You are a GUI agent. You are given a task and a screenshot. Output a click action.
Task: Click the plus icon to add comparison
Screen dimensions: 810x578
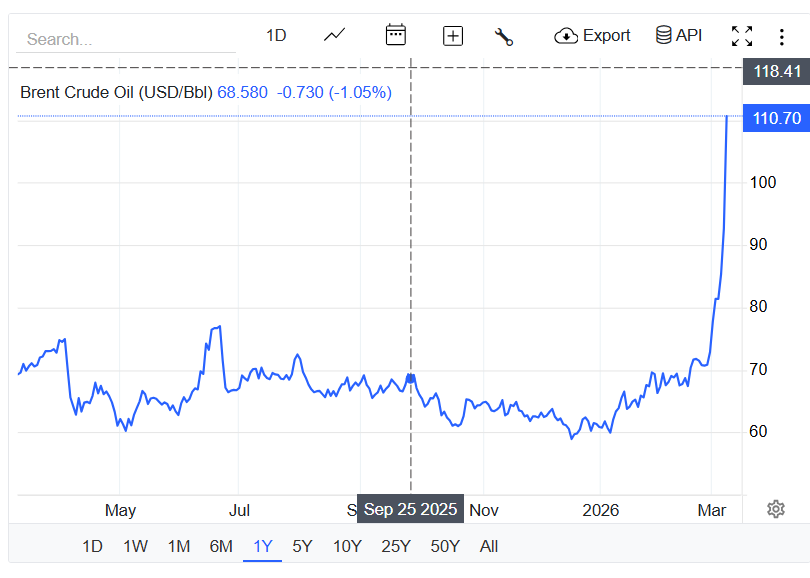[453, 36]
